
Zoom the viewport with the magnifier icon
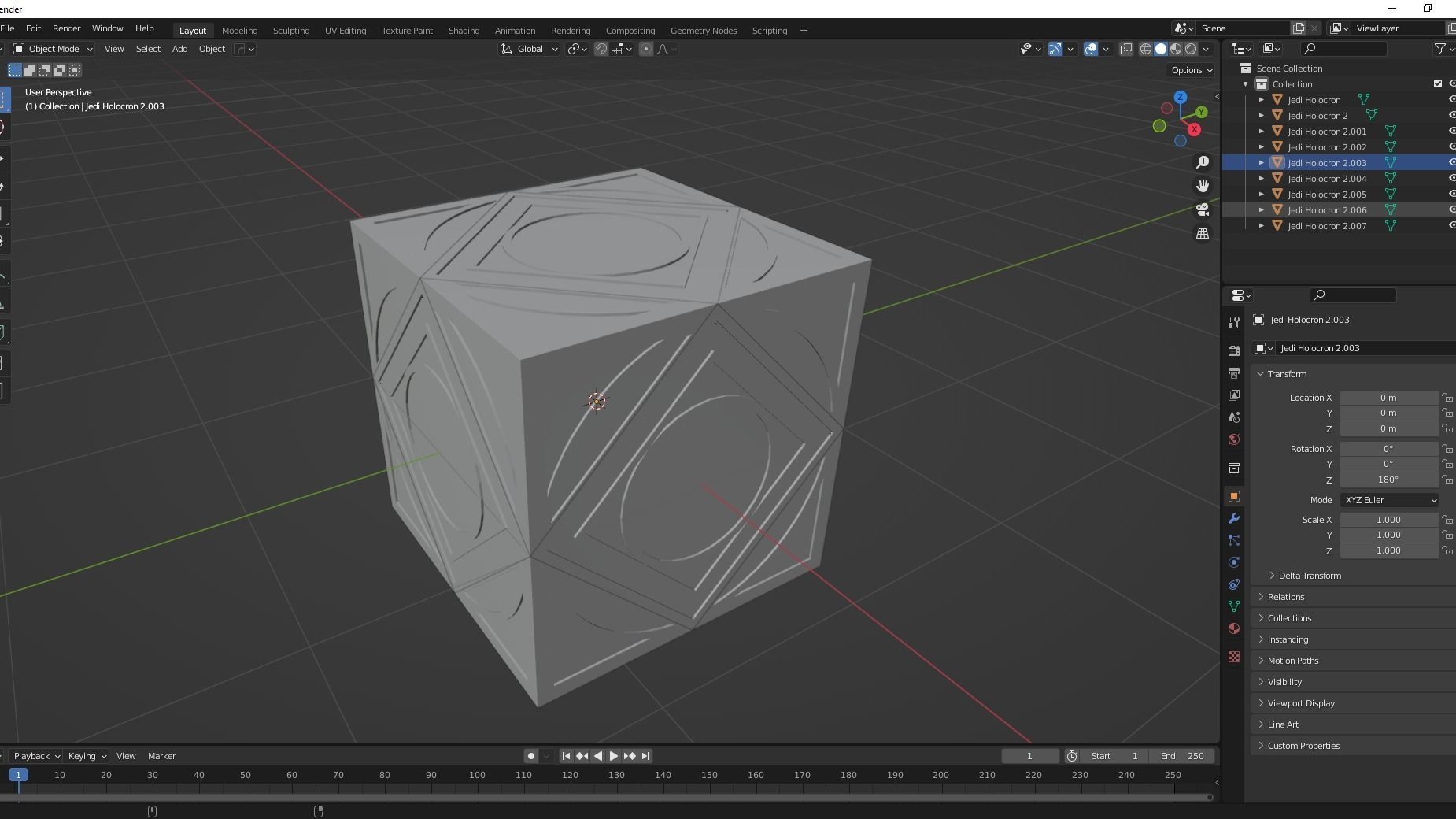[x=1203, y=162]
